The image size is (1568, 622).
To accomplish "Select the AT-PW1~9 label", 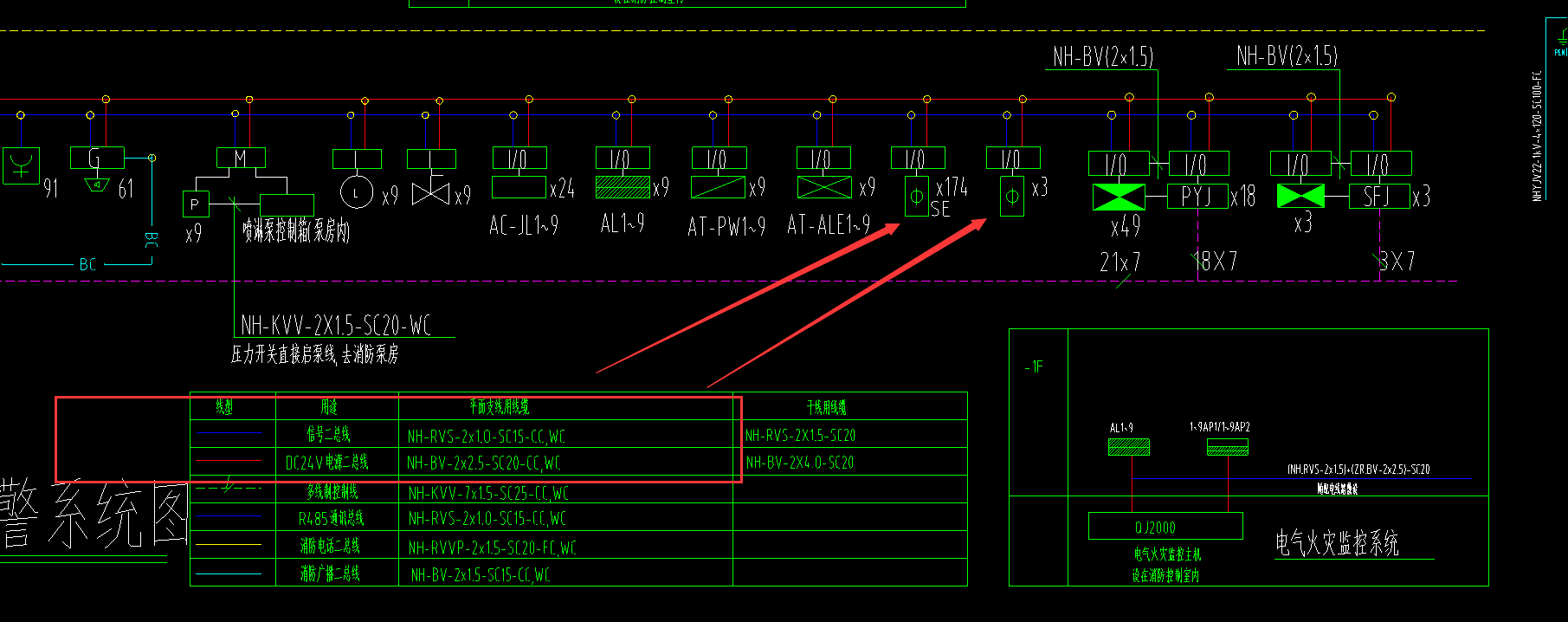I will (726, 227).
